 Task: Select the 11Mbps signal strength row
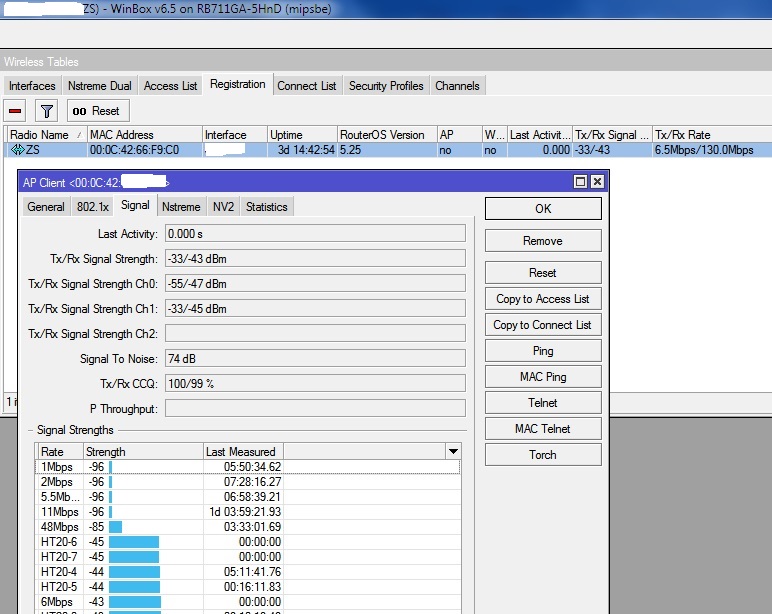click(248, 512)
